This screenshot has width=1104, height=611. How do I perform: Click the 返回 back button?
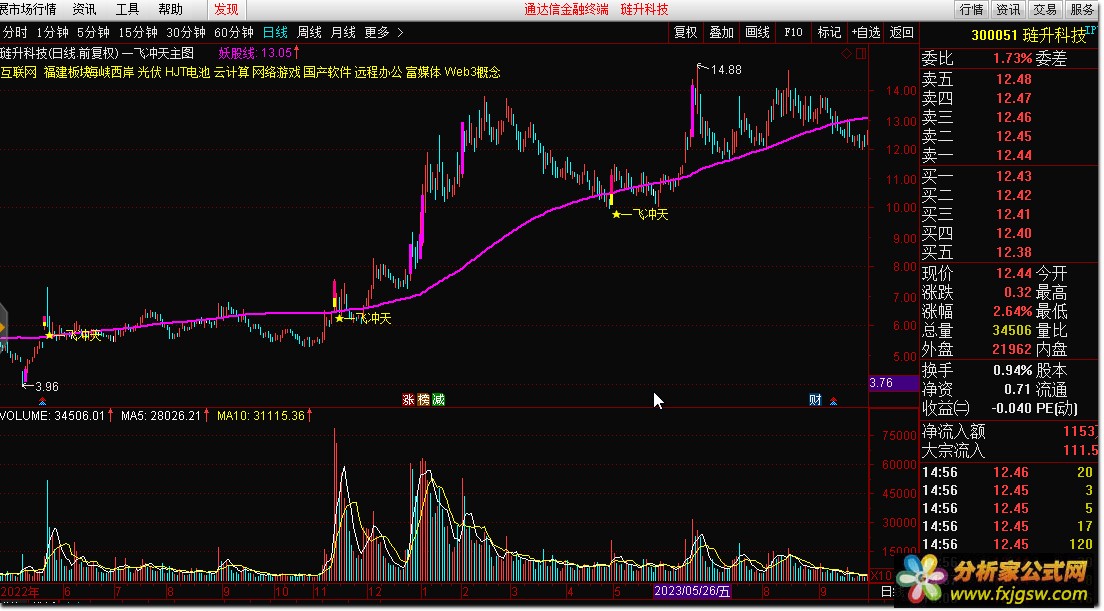pos(901,32)
